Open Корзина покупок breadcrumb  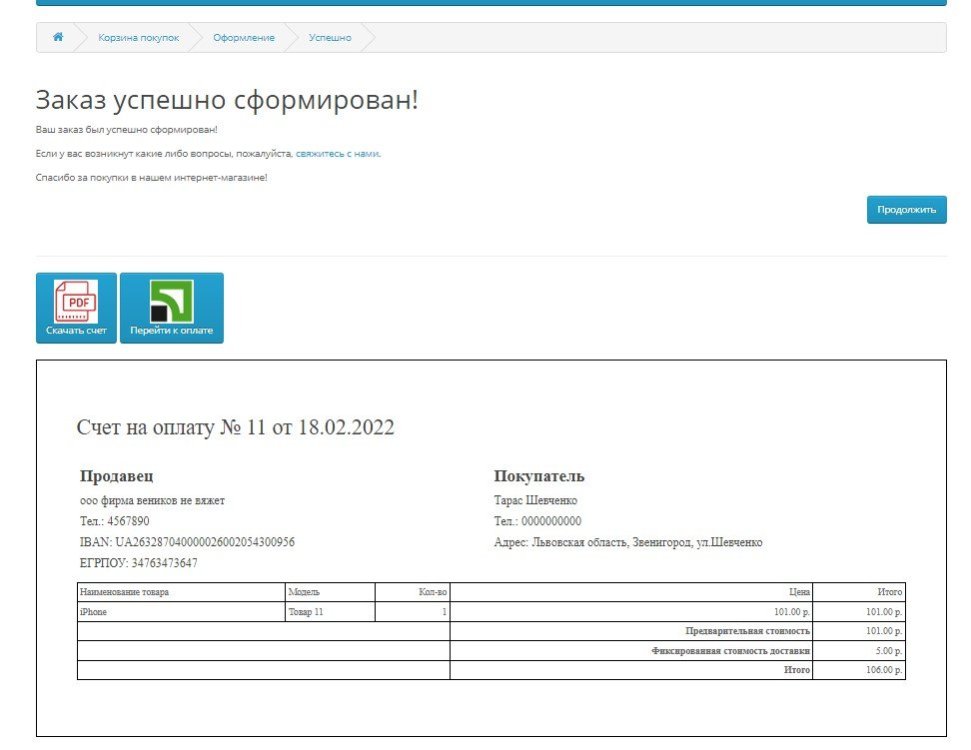(138, 38)
